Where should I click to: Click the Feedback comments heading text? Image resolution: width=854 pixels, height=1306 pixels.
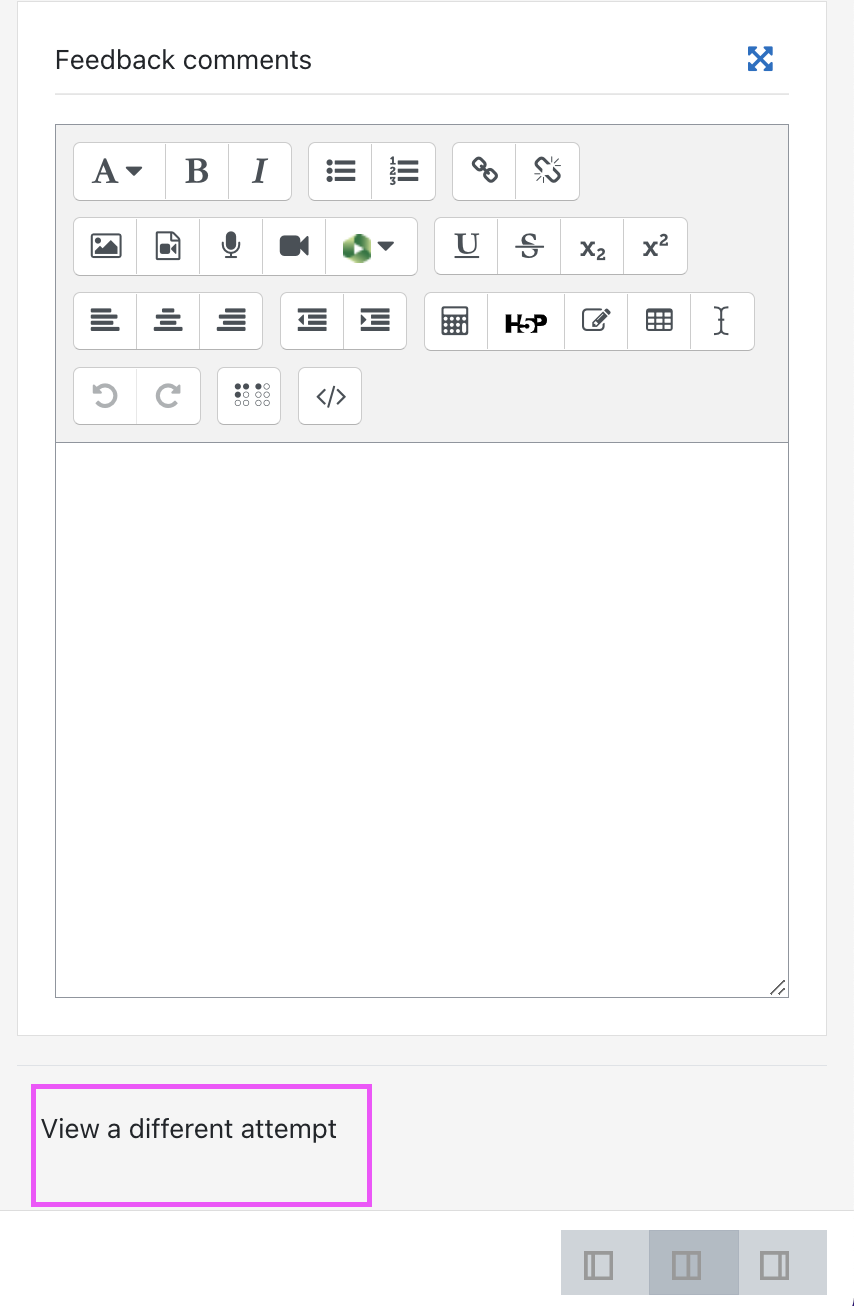point(183,60)
